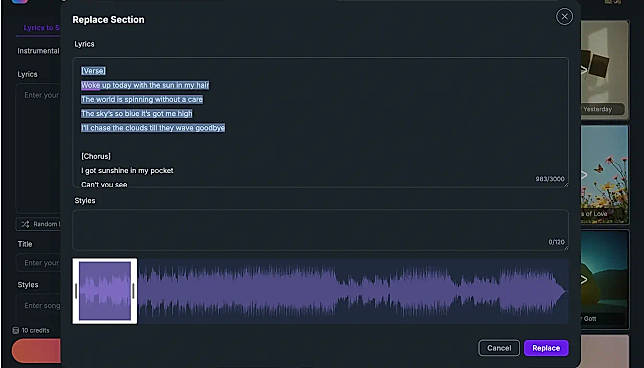Screen dimensions: 644x368
Task: Click the selected waveform section box
Action: click(x=105, y=291)
